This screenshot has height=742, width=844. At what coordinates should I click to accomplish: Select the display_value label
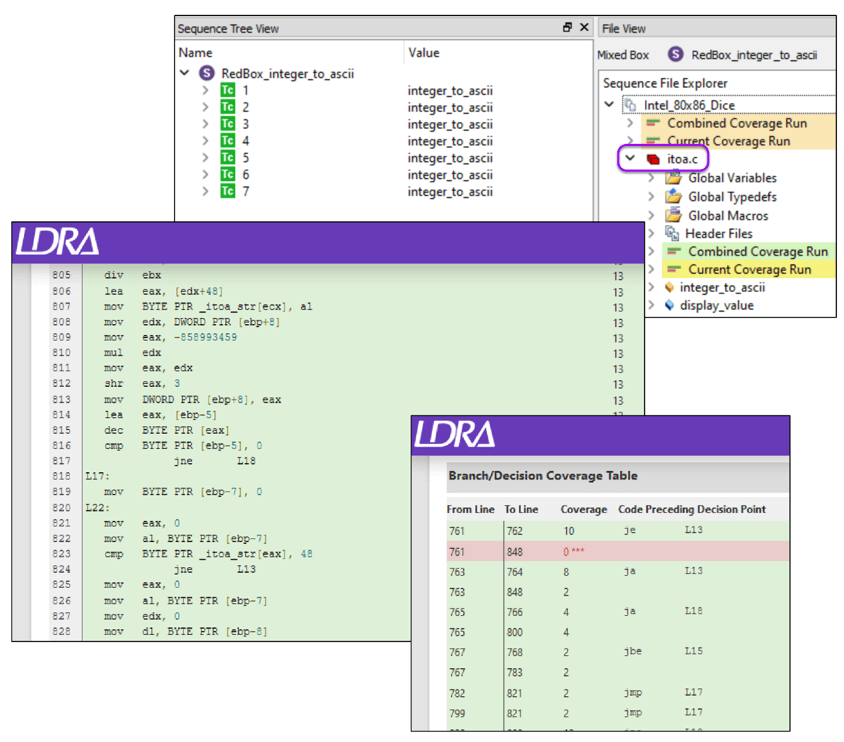(716, 306)
